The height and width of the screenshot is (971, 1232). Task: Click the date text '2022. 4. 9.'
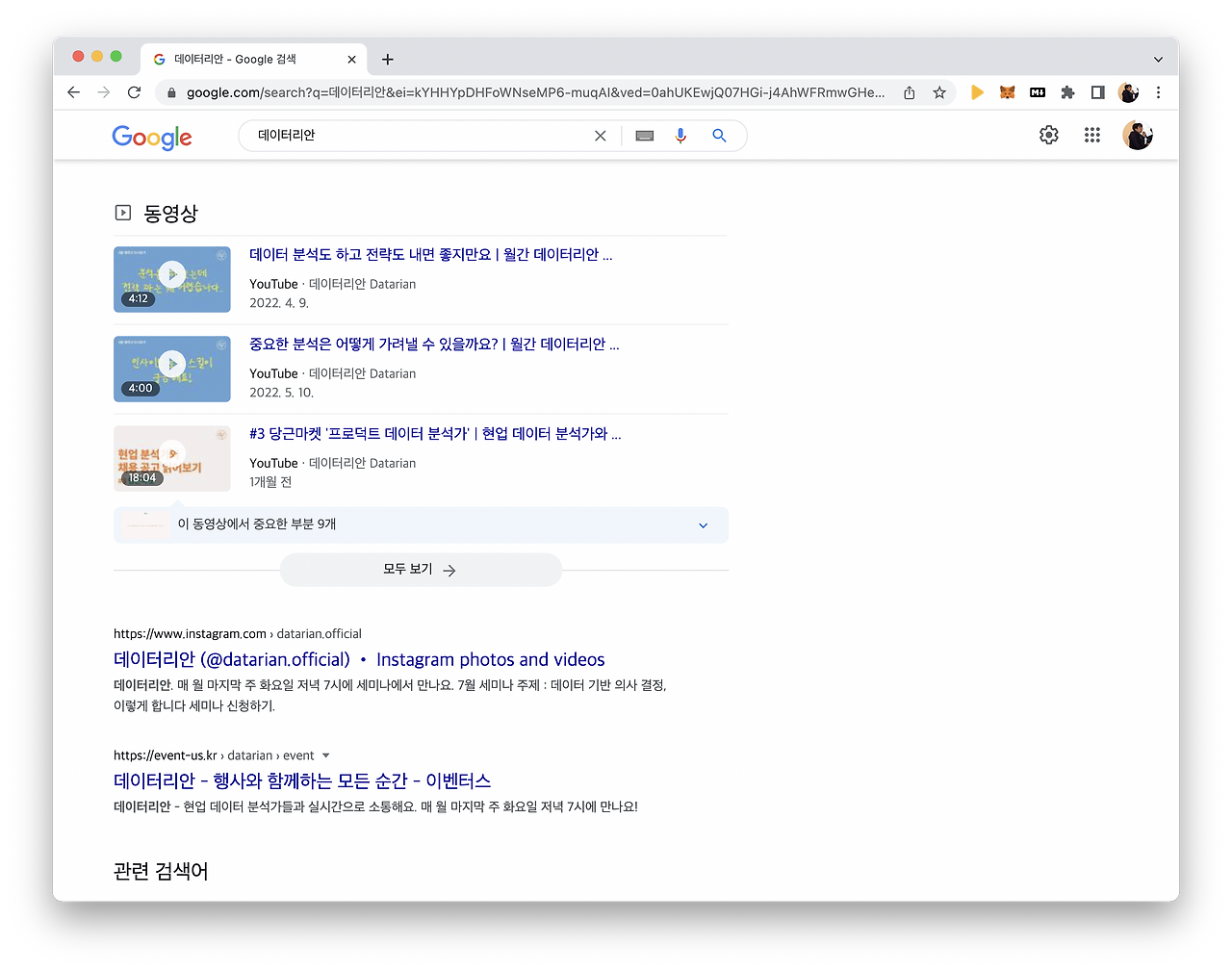279,303
